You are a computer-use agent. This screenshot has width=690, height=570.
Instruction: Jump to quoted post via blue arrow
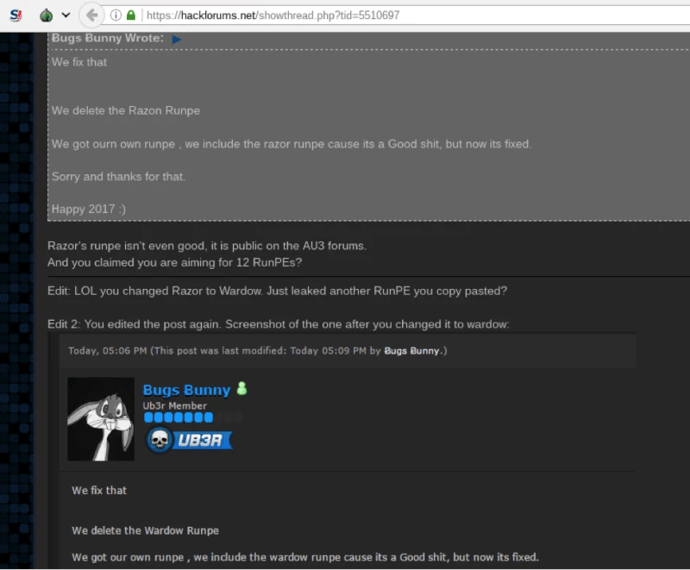(x=177, y=39)
